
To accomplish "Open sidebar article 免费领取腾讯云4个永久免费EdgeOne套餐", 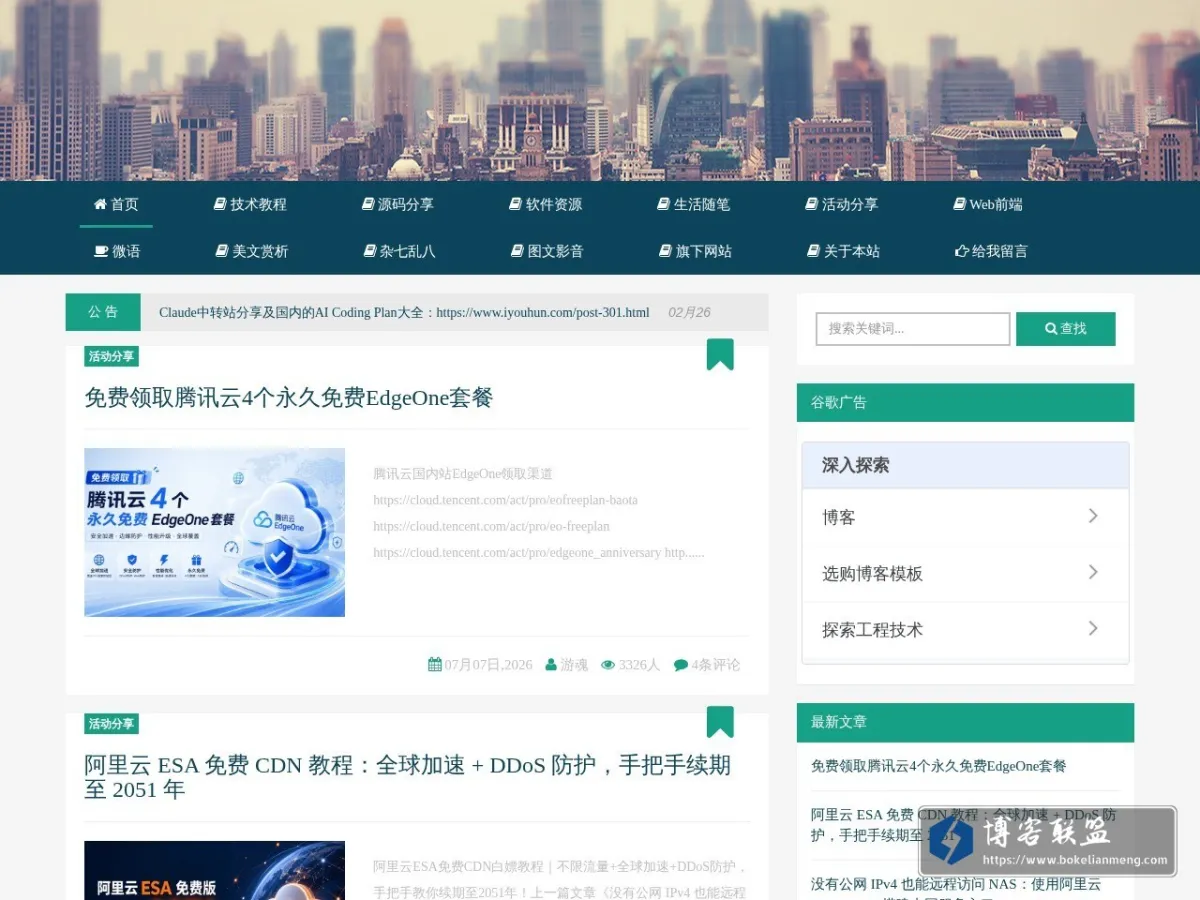I will coord(939,766).
